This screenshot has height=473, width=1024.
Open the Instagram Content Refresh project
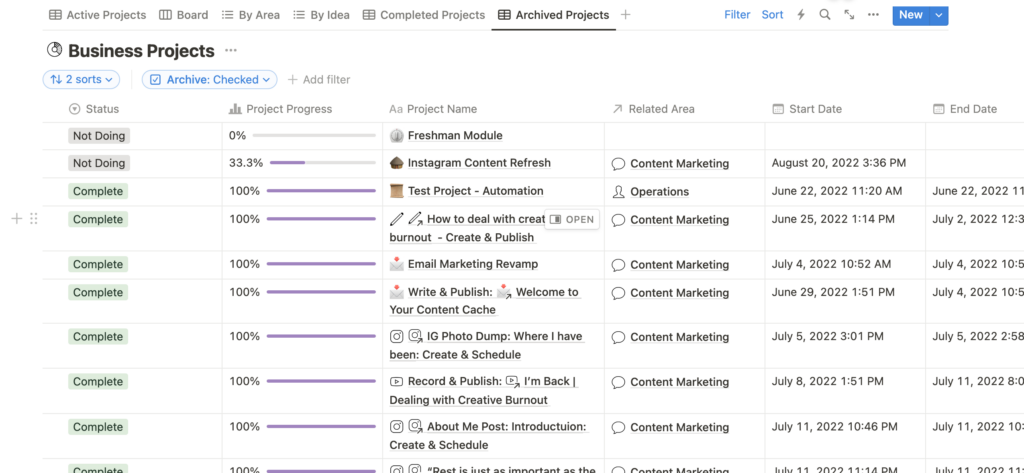pyautogui.click(x=479, y=163)
